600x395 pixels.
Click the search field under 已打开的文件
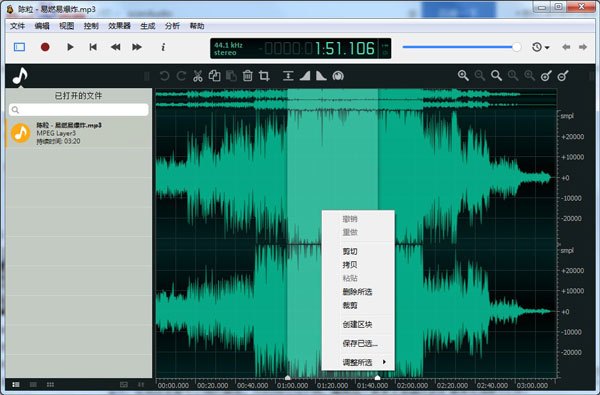79,110
